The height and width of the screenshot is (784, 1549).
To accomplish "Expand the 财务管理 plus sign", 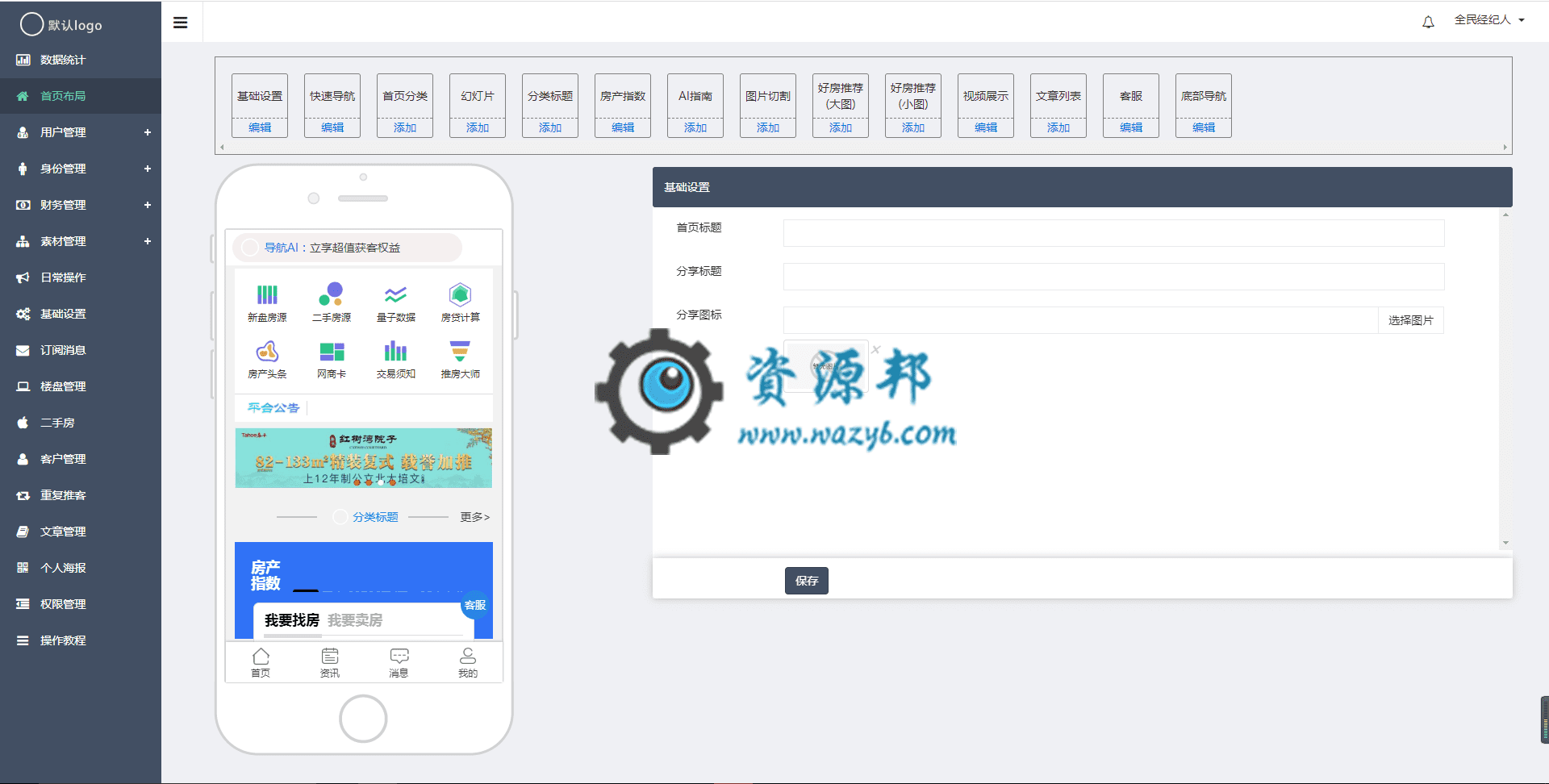I will coord(148,205).
